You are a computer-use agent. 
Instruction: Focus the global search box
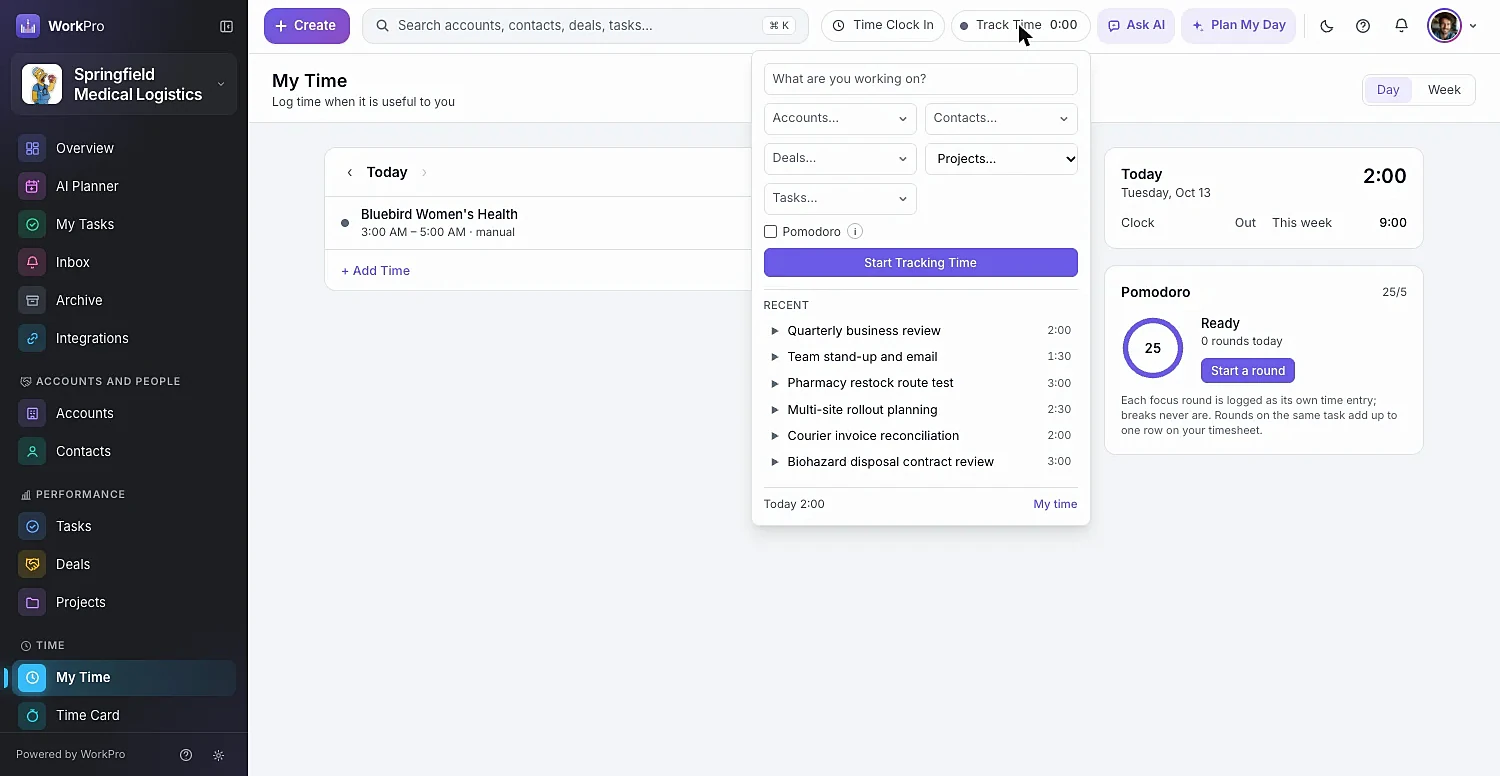tap(585, 26)
